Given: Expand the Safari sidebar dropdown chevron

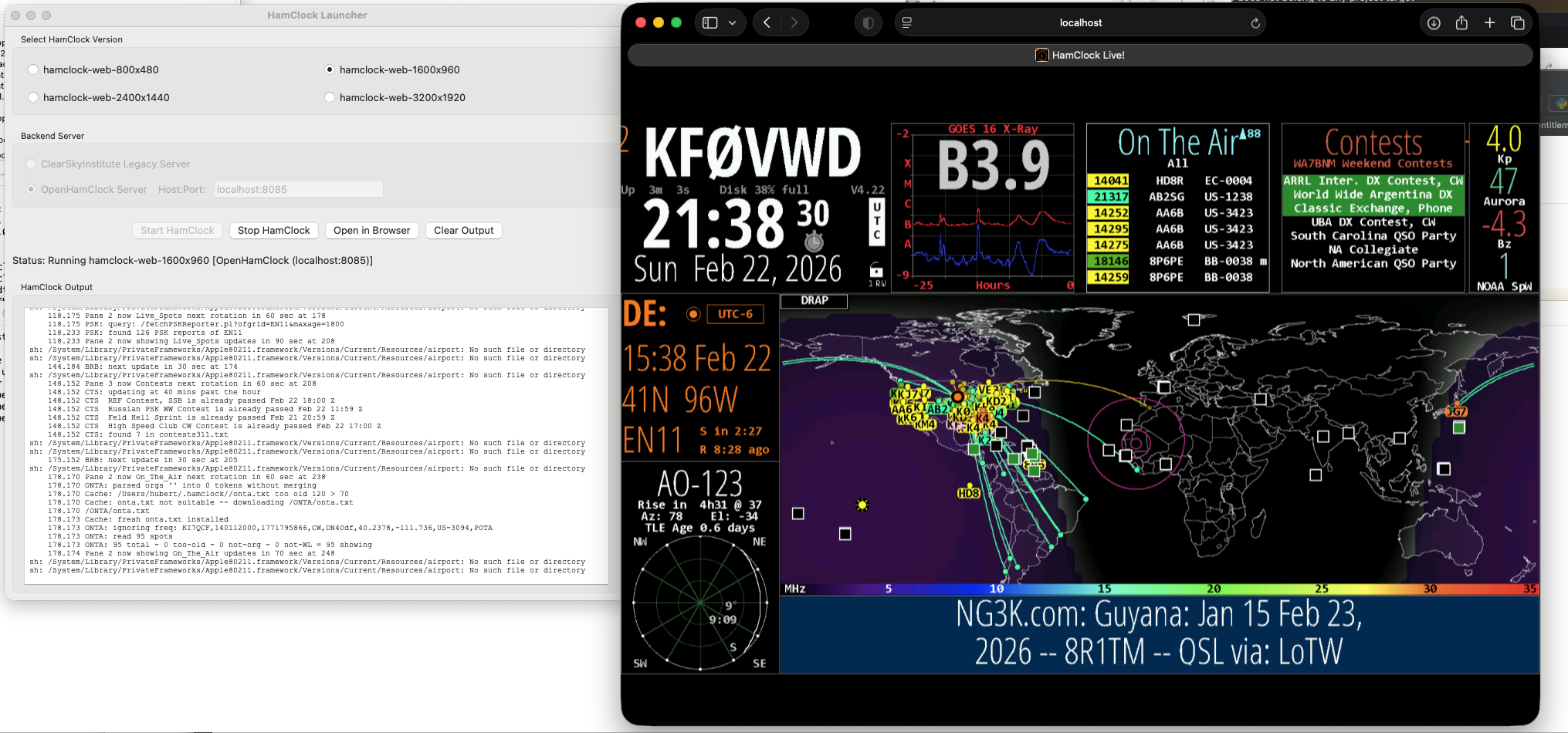Looking at the screenshot, I should pos(732,23).
